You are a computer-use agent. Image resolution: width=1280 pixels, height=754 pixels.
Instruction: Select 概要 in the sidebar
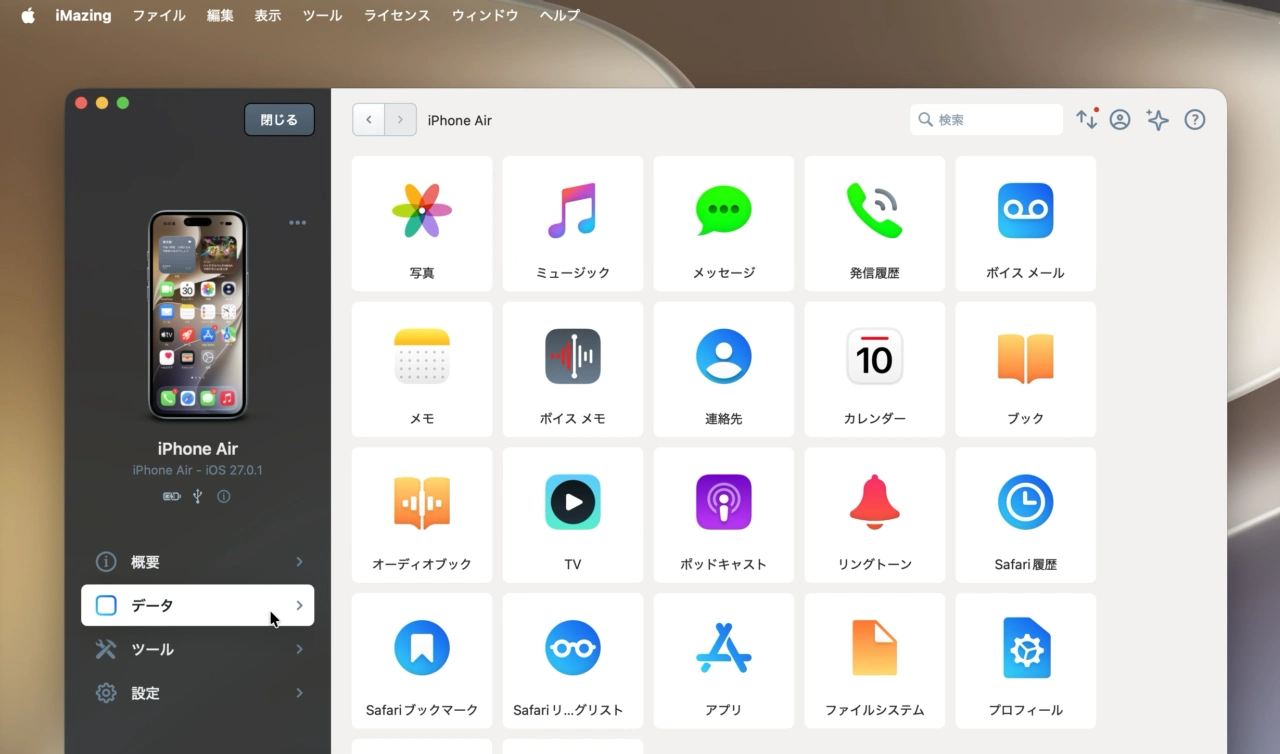[197, 562]
